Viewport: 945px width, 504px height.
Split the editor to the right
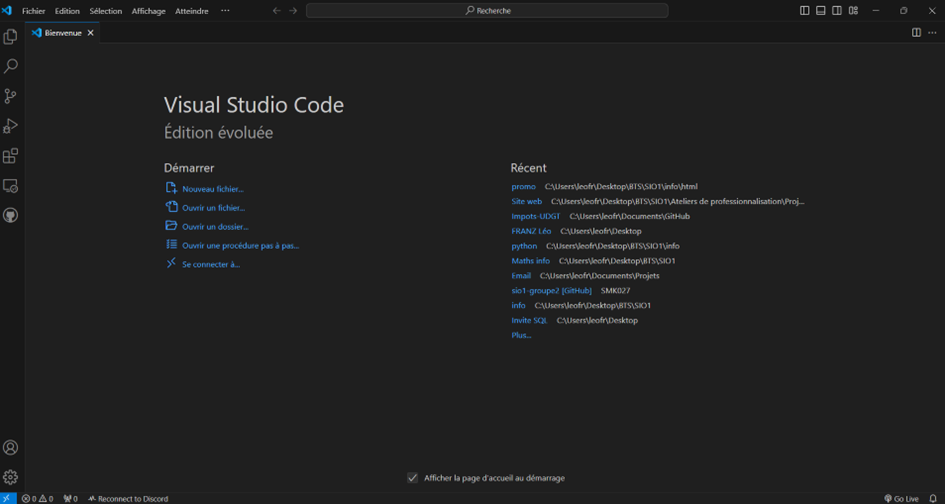click(x=916, y=33)
